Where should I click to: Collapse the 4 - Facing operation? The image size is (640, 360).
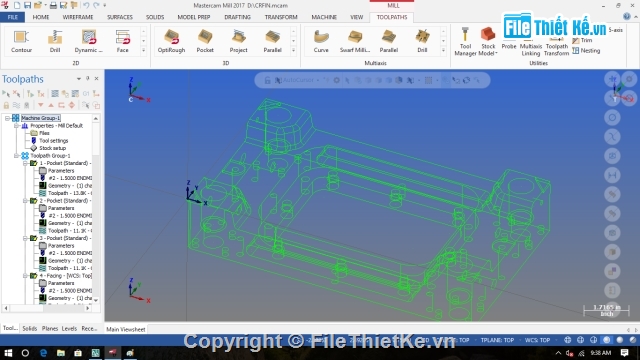(25, 276)
